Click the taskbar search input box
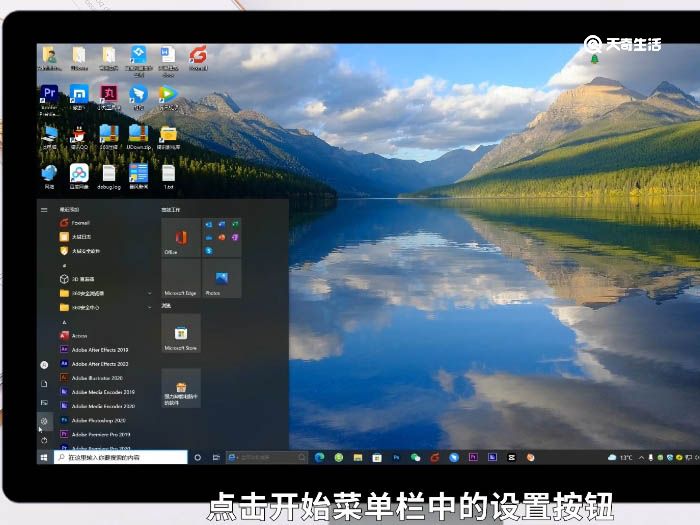 [x=120, y=457]
